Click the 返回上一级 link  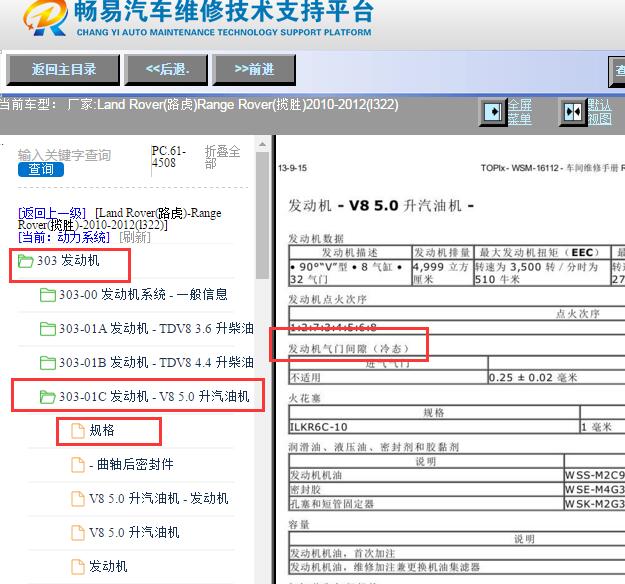point(52,213)
